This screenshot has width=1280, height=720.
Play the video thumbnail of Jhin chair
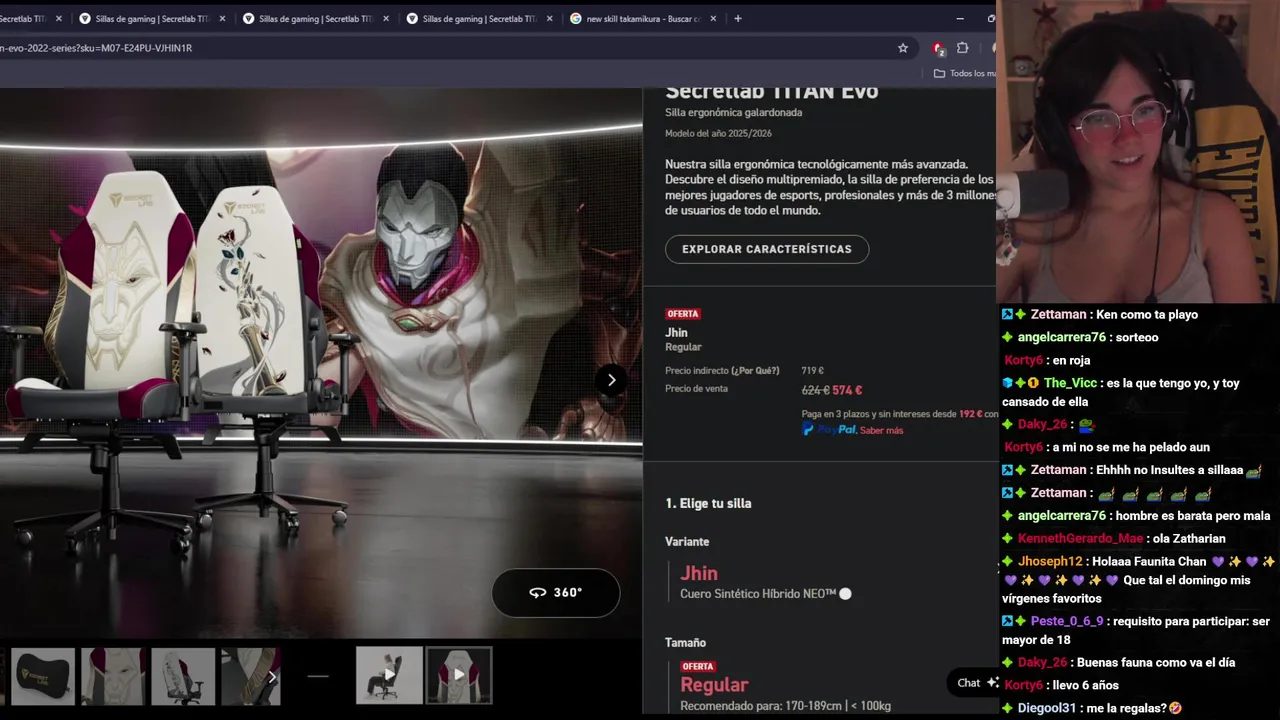point(459,676)
